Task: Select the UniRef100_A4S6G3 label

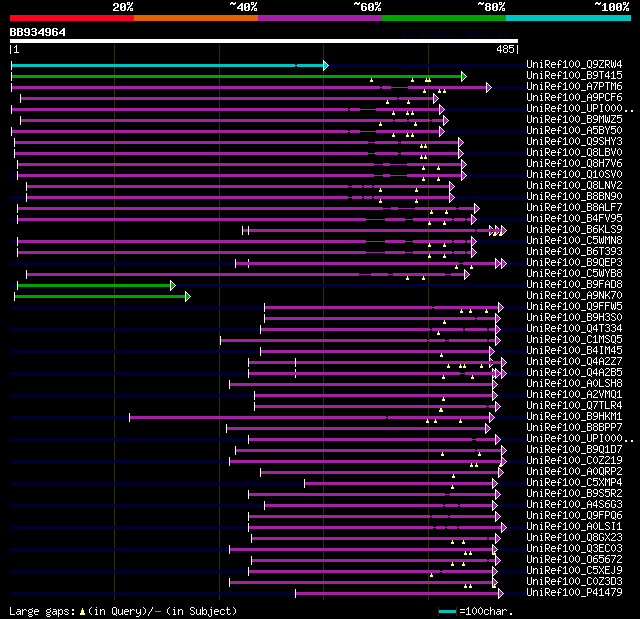Action: [574, 505]
